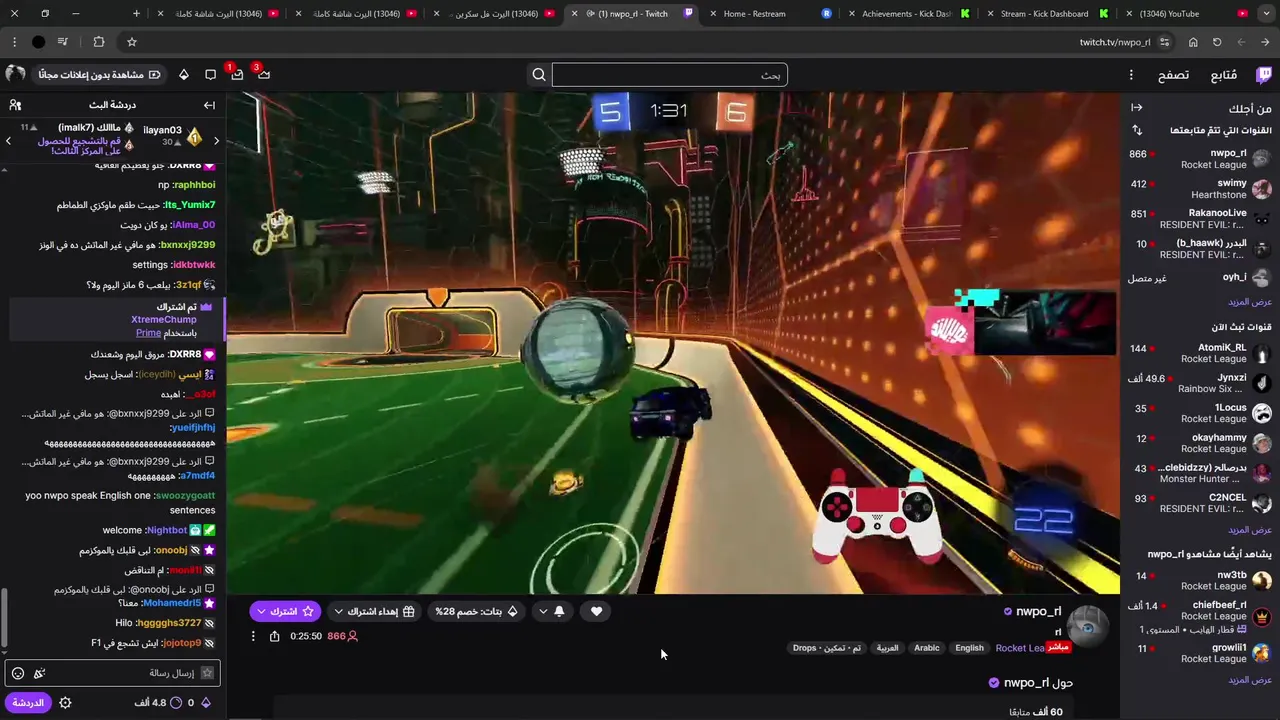Click the Bits 28% discount button
This screenshot has height=720, width=1280.
click(476, 611)
